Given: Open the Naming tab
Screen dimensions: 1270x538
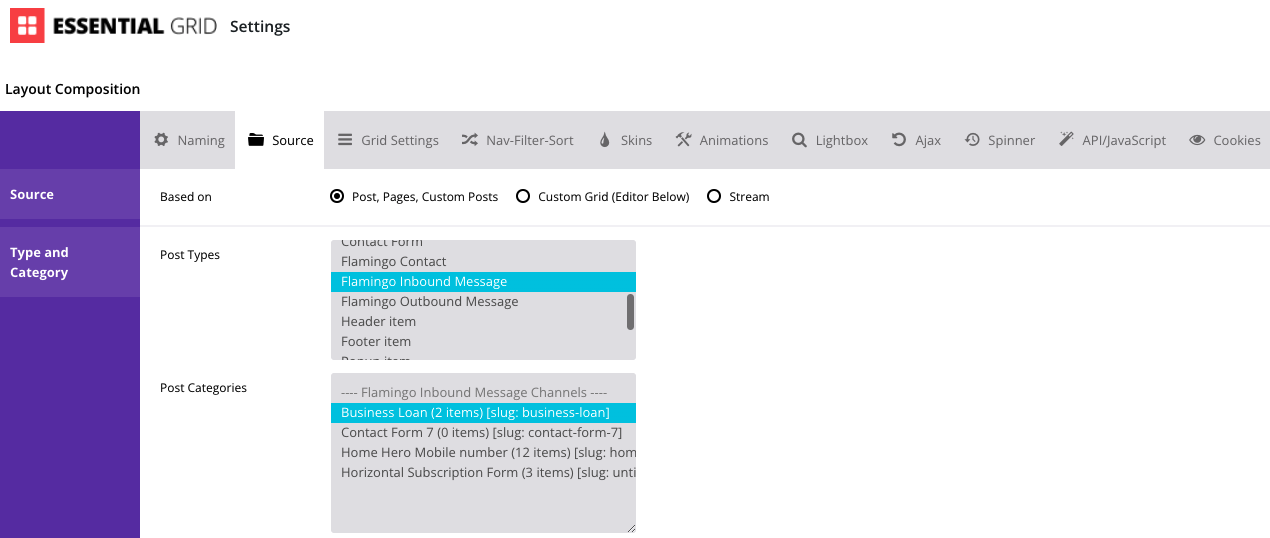Looking at the screenshot, I should tap(188, 140).
